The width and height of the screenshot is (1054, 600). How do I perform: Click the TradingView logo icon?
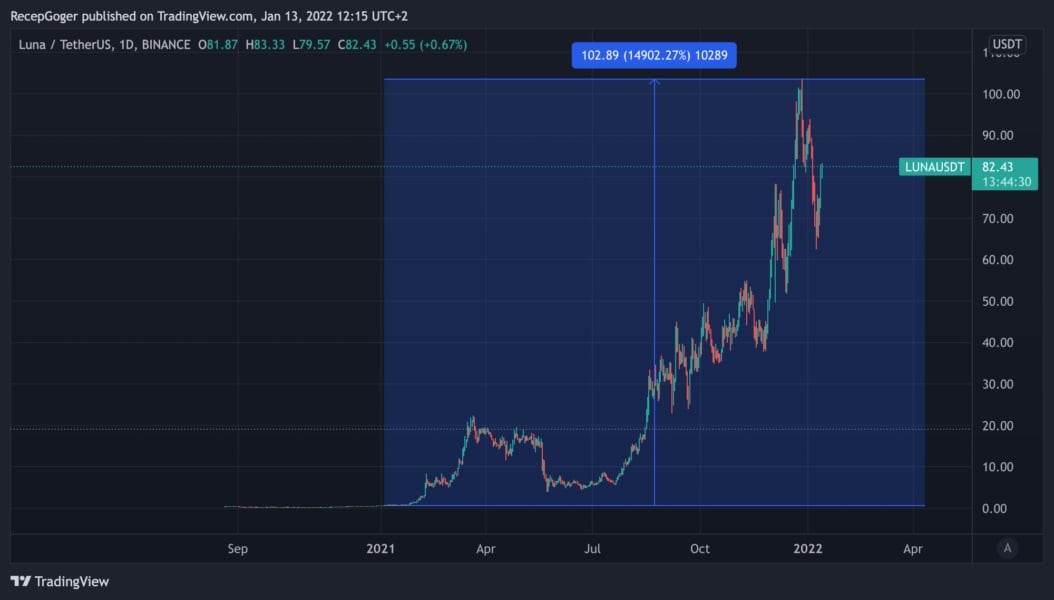tap(21, 581)
